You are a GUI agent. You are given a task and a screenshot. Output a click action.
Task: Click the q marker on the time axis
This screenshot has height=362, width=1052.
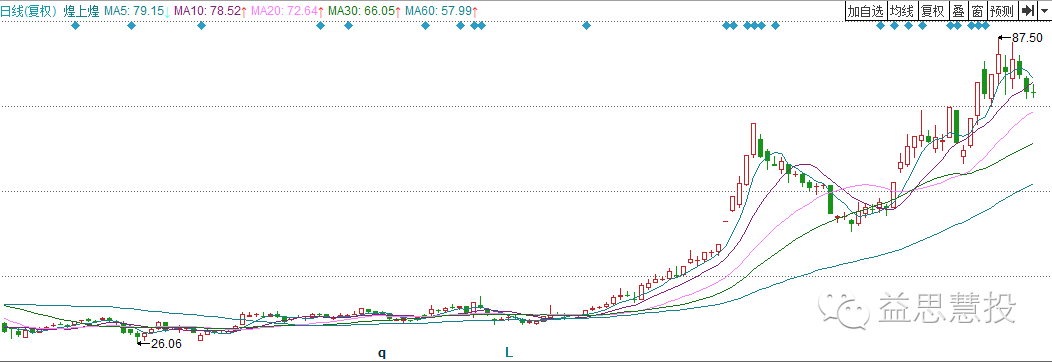382,353
